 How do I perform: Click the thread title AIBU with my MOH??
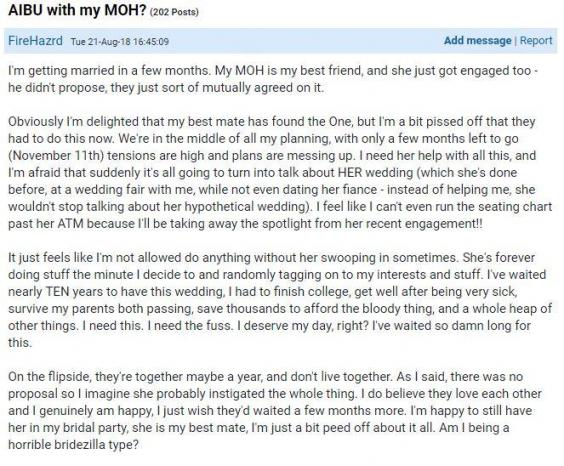pos(77,10)
